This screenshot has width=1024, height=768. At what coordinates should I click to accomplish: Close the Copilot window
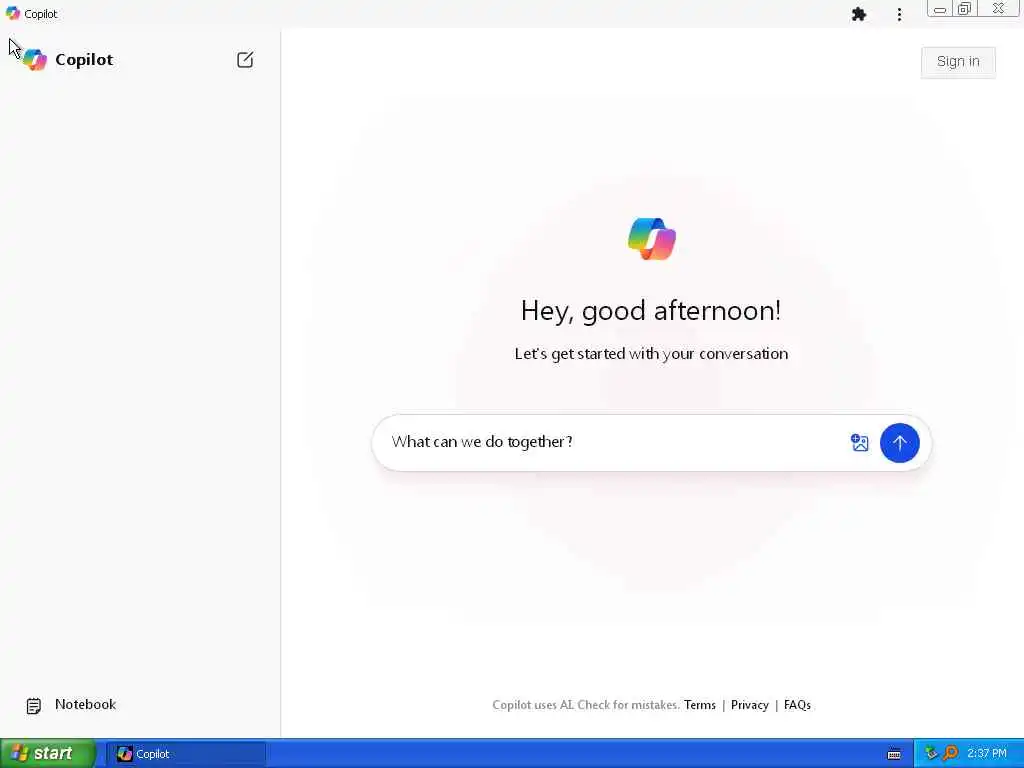point(999,8)
